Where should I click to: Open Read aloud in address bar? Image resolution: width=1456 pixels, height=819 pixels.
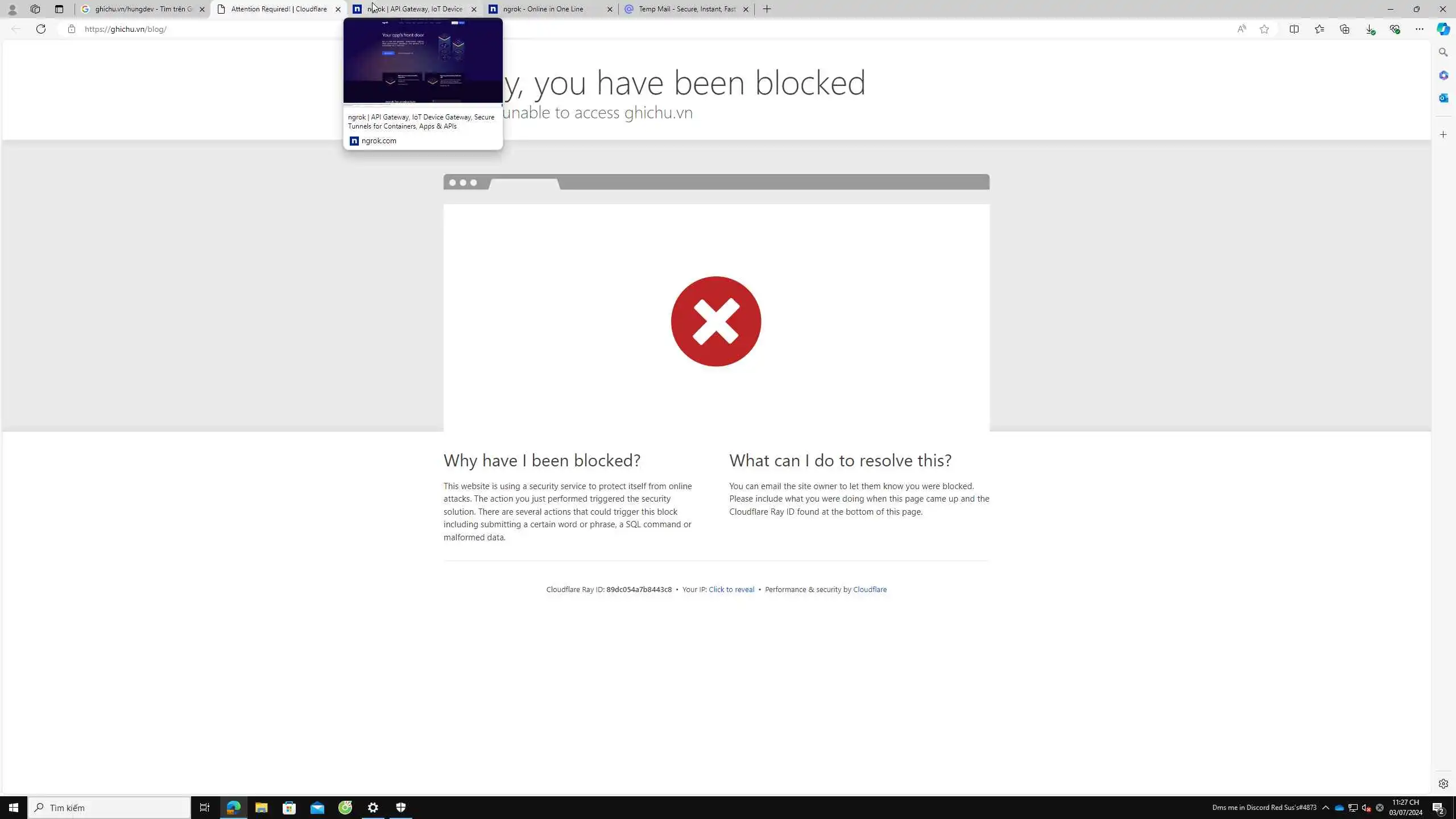coord(1241,29)
